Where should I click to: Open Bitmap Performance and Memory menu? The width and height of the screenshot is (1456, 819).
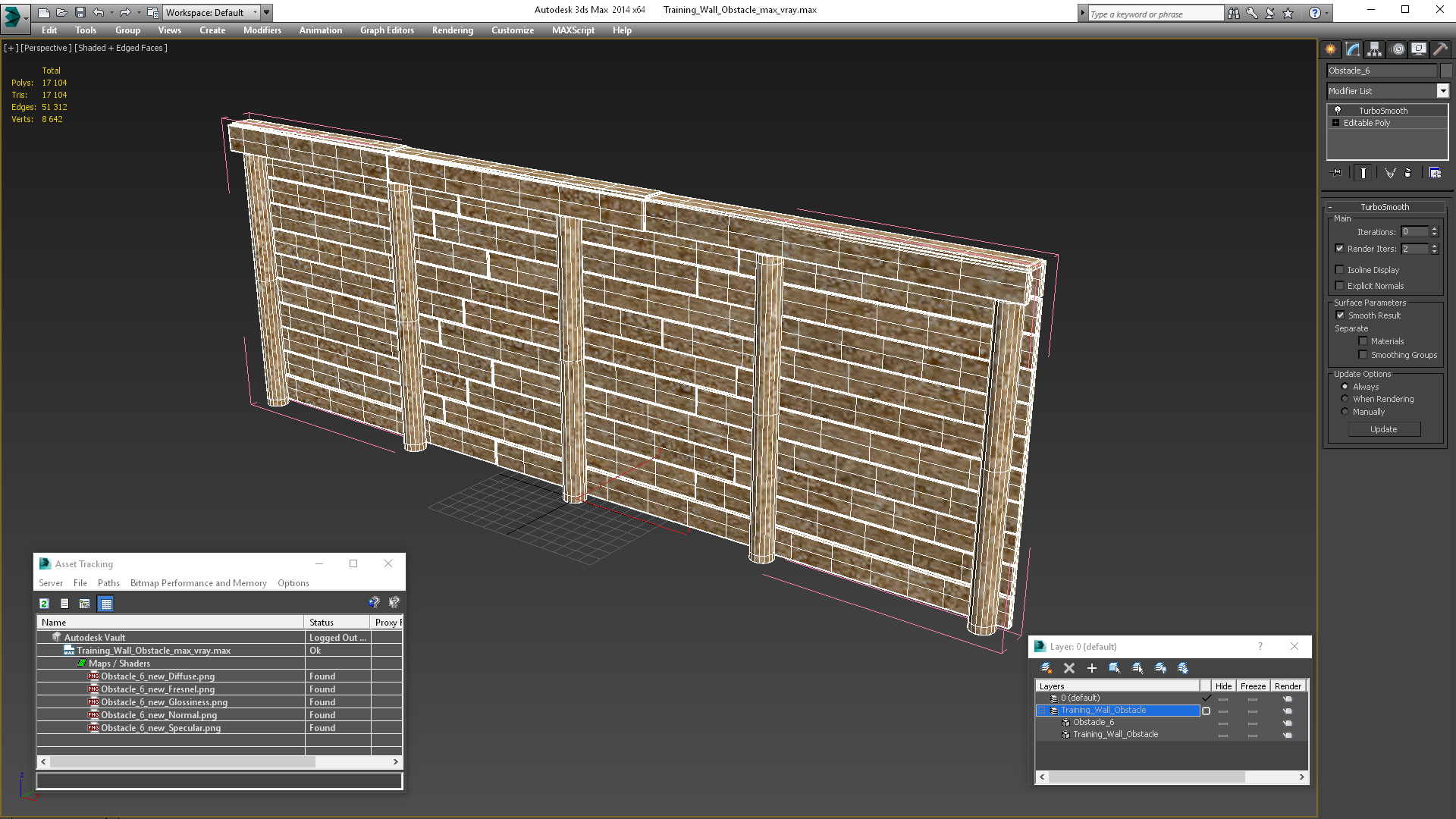(199, 583)
